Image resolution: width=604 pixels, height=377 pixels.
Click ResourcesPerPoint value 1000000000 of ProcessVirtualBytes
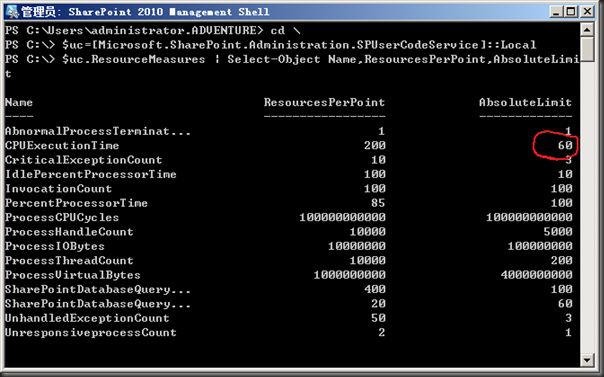point(350,275)
